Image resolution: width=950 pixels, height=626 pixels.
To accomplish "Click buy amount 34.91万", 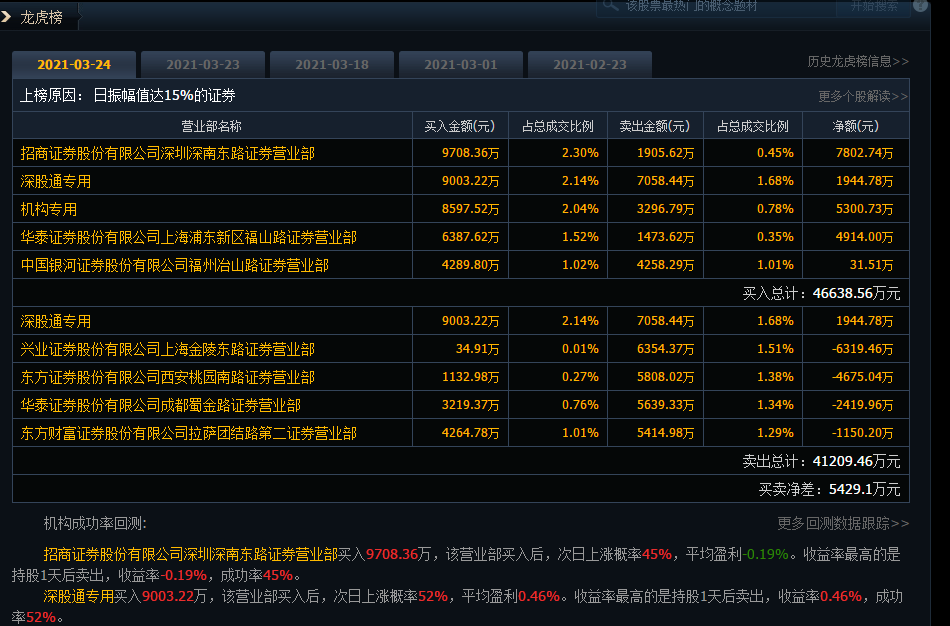I will pyautogui.click(x=477, y=349).
